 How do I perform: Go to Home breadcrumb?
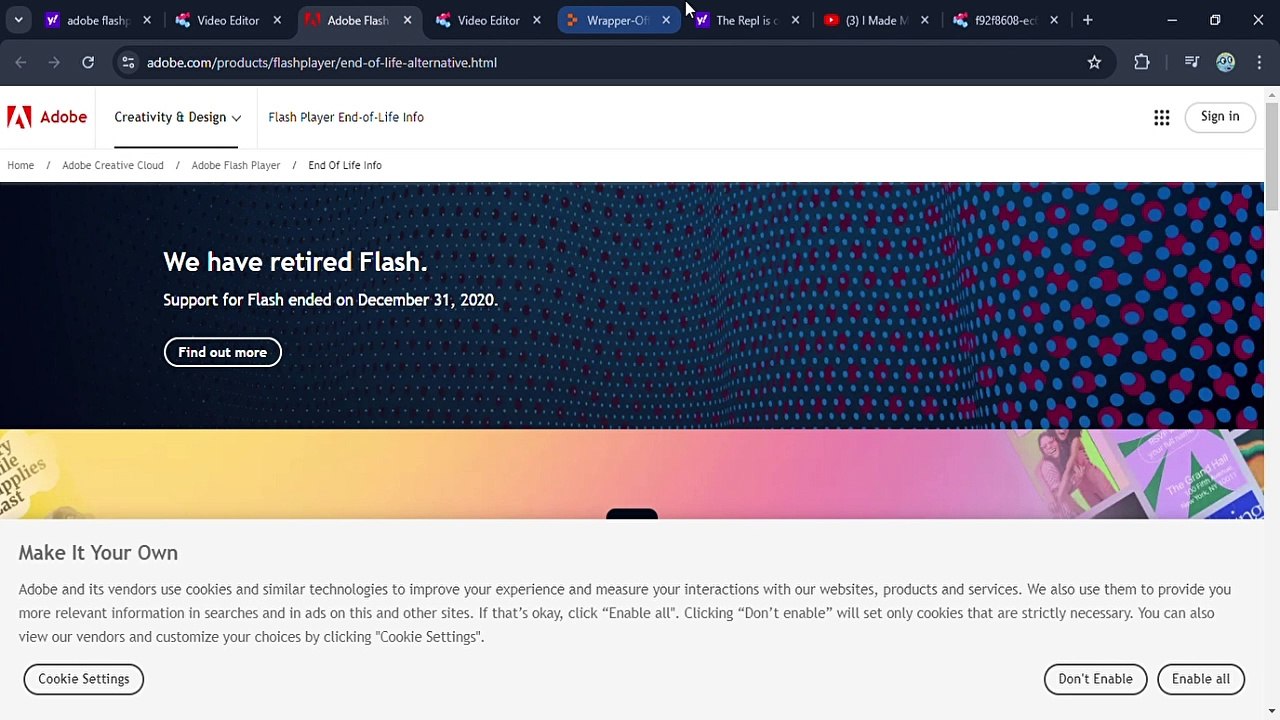(x=20, y=165)
